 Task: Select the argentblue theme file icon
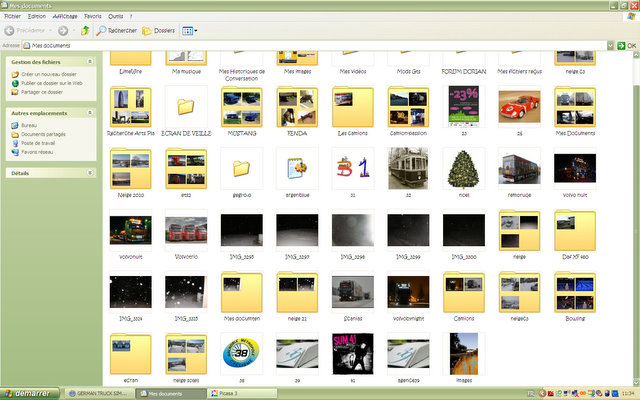pyautogui.click(x=297, y=168)
